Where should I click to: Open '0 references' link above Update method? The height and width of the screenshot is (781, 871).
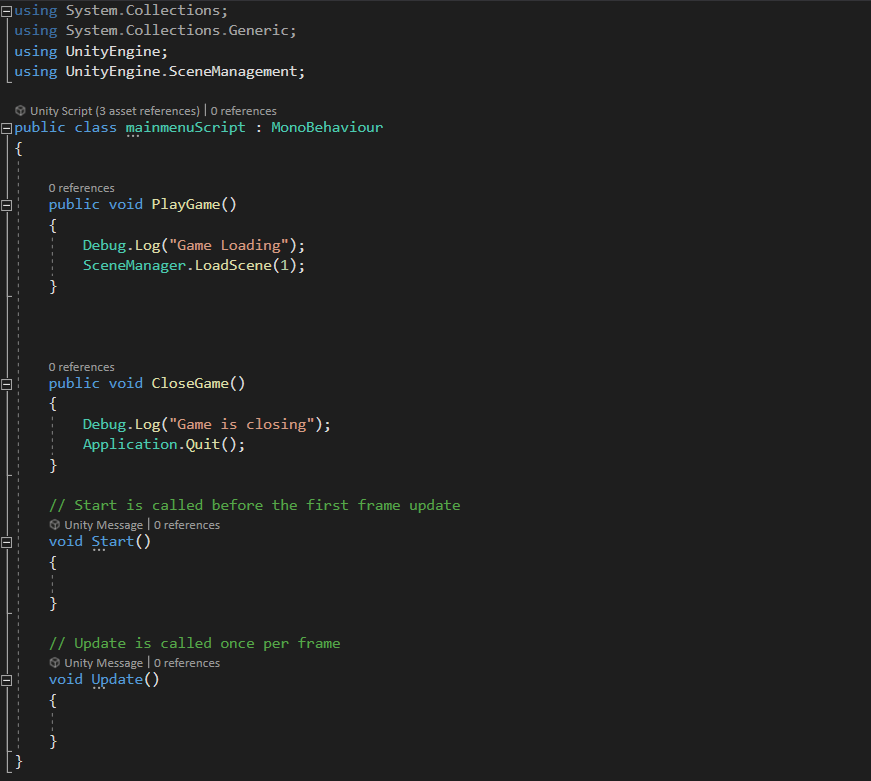tap(187, 663)
